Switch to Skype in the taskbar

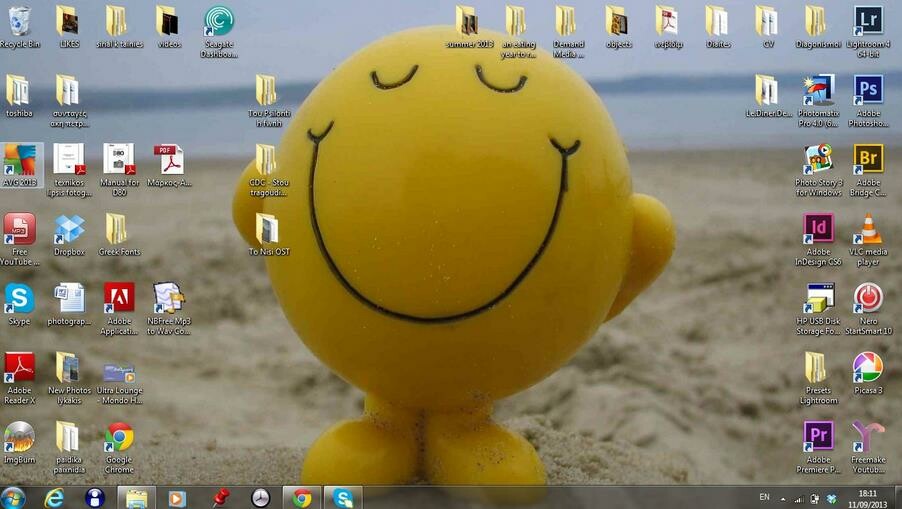click(343, 498)
